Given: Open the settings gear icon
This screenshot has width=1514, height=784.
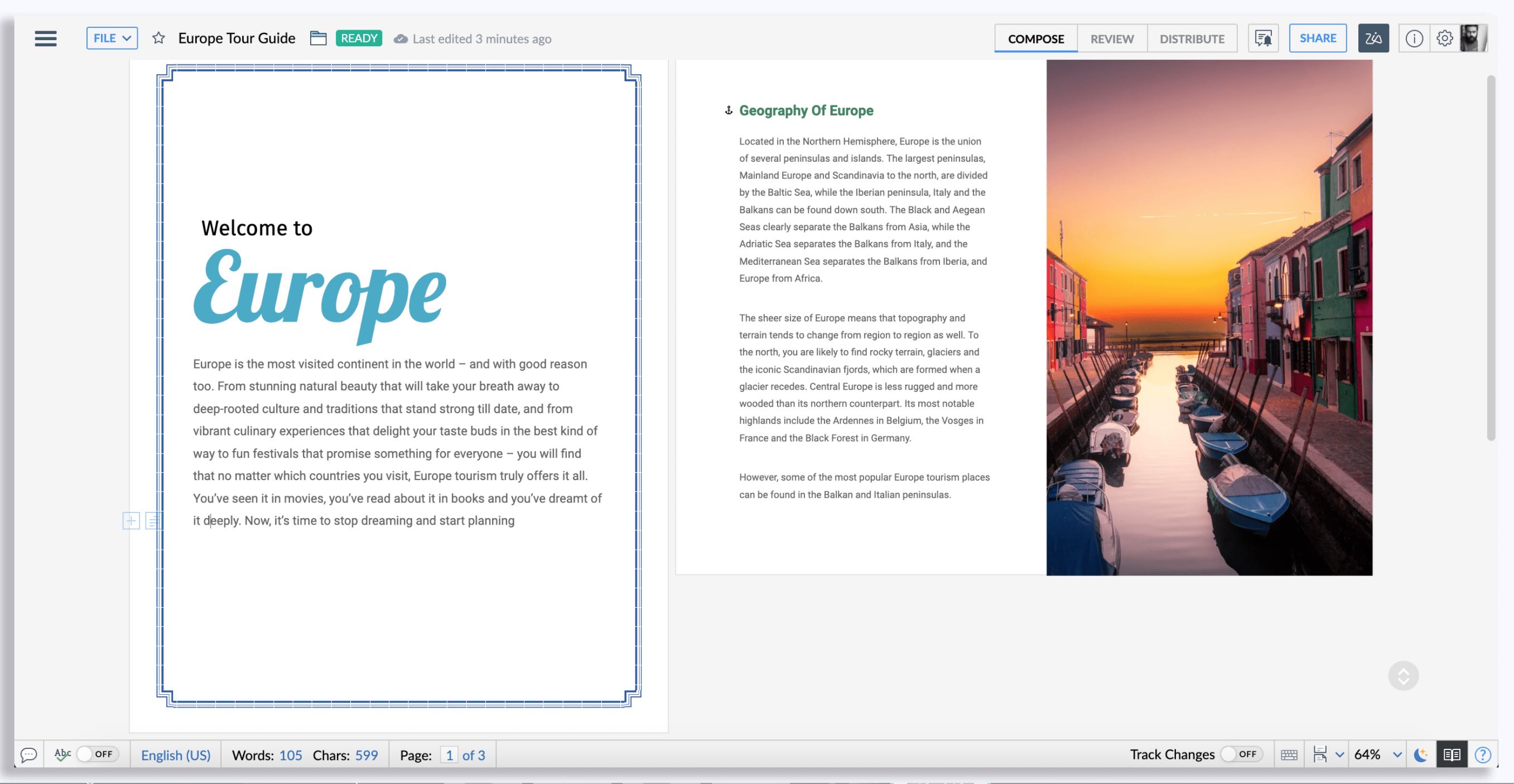Looking at the screenshot, I should tap(1444, 39).
